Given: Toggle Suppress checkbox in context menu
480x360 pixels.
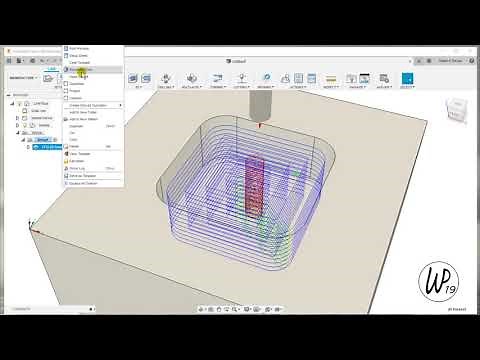Looking at the screenshot, I should click(x=66, y=84).
